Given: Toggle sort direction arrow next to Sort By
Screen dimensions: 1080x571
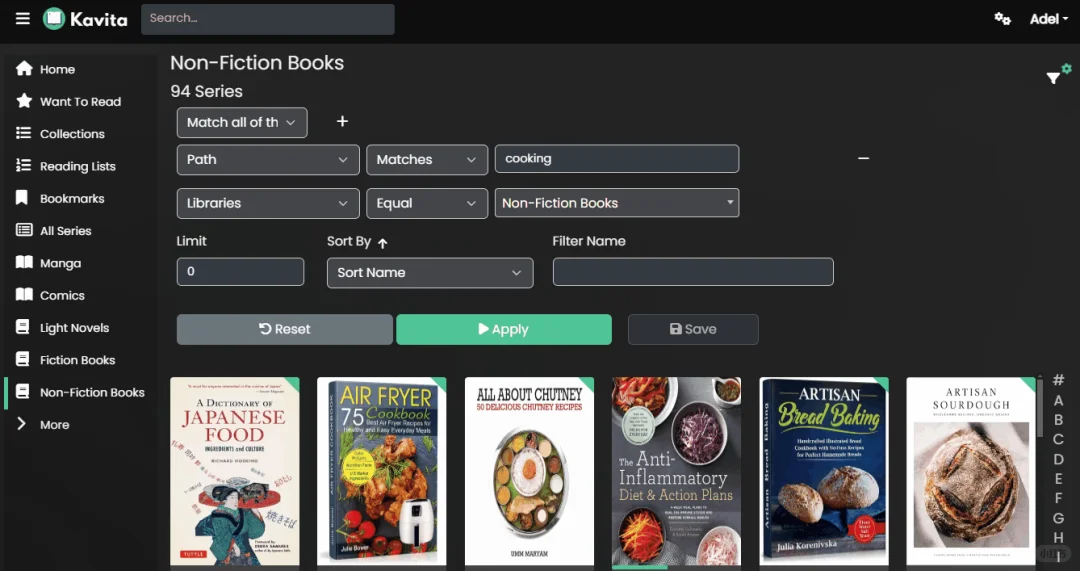Looking at the screenshot, I should coord(383,242).
